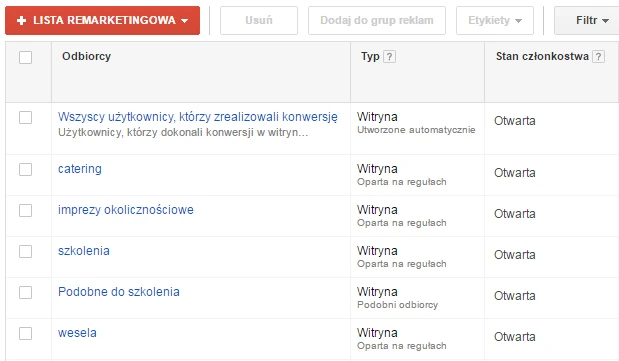Check the box for Wszyscy użytkownicy row
Screen dimensions: 619x361
coord(25,117)
